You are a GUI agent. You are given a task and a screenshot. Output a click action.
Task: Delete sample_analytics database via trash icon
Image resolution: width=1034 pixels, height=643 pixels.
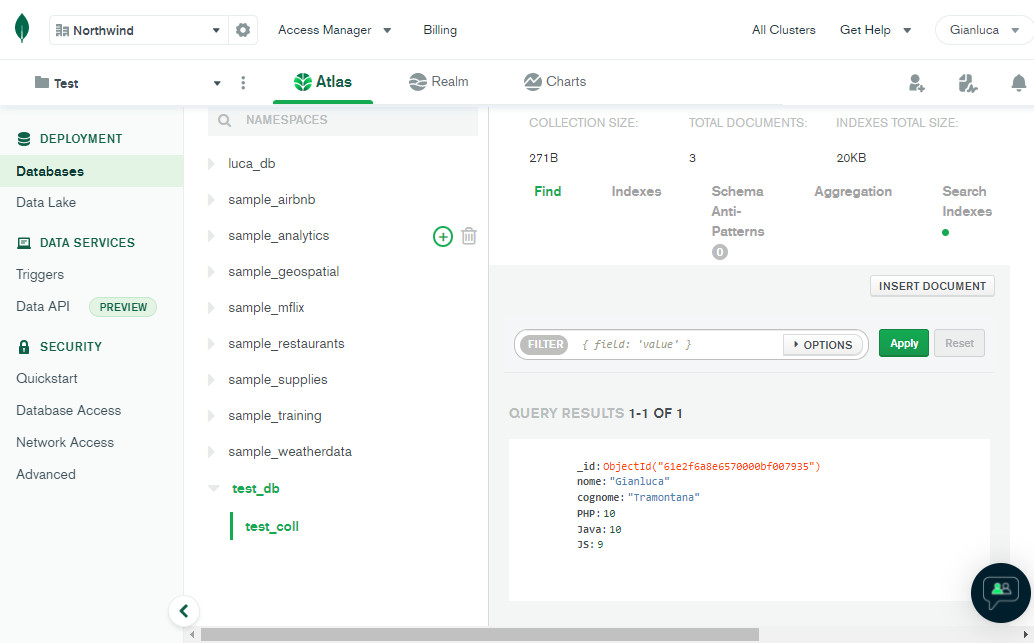pyautogui.click(x=469, y=236)
